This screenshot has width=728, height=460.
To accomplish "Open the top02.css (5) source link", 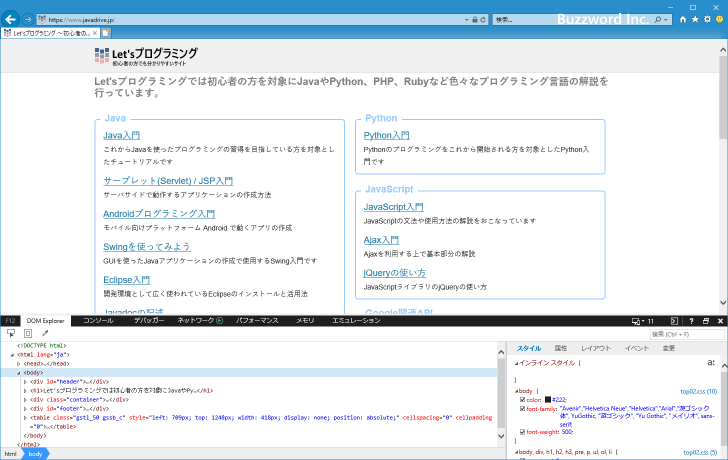I will point(700,452).
